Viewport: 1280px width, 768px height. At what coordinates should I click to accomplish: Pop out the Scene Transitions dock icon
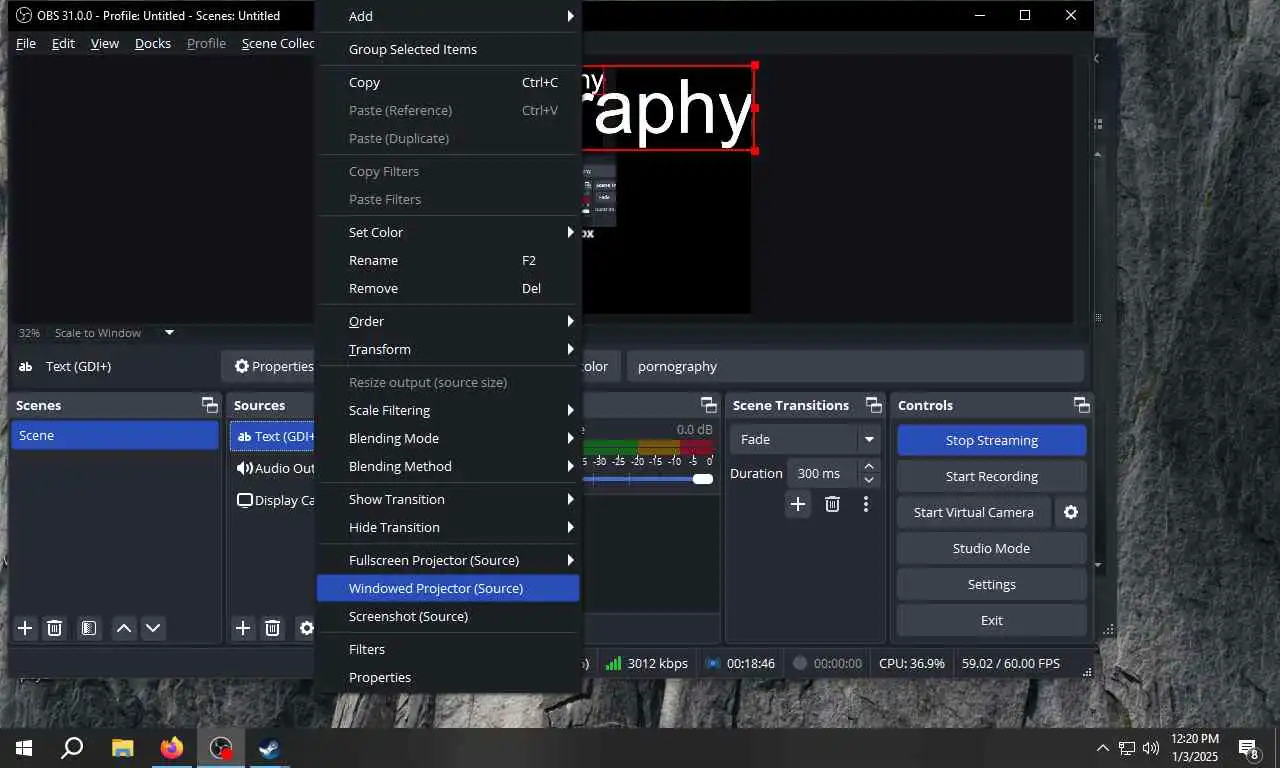tap(874, 405)
